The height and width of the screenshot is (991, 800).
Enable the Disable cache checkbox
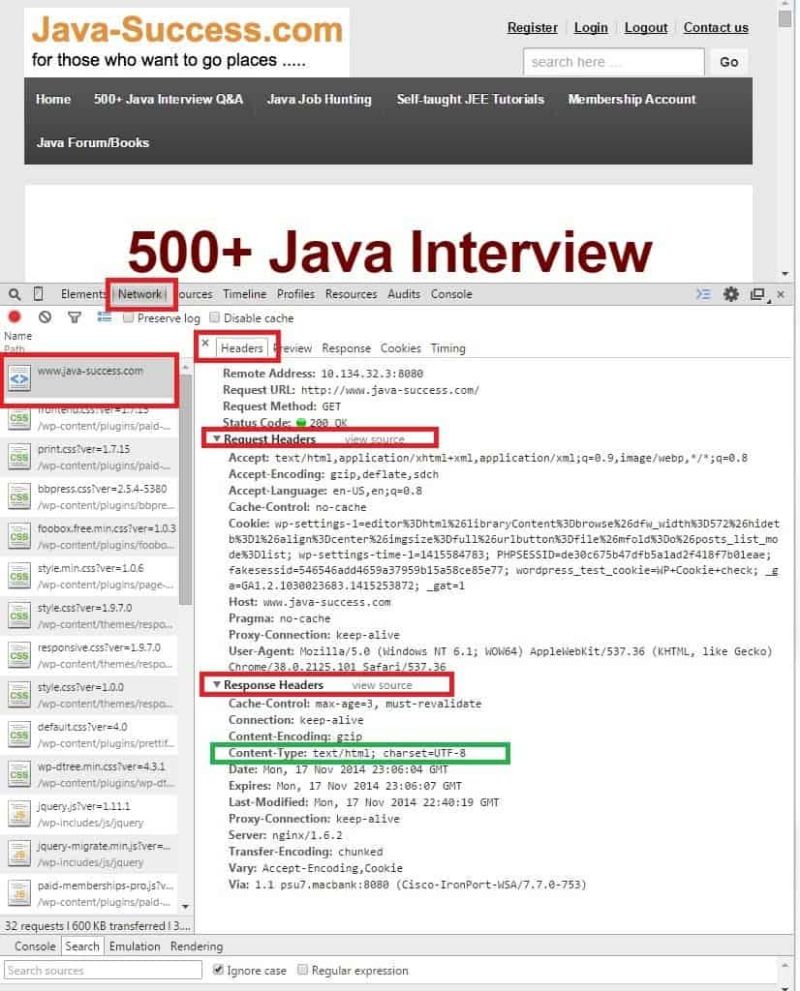[x=215, y=317]
